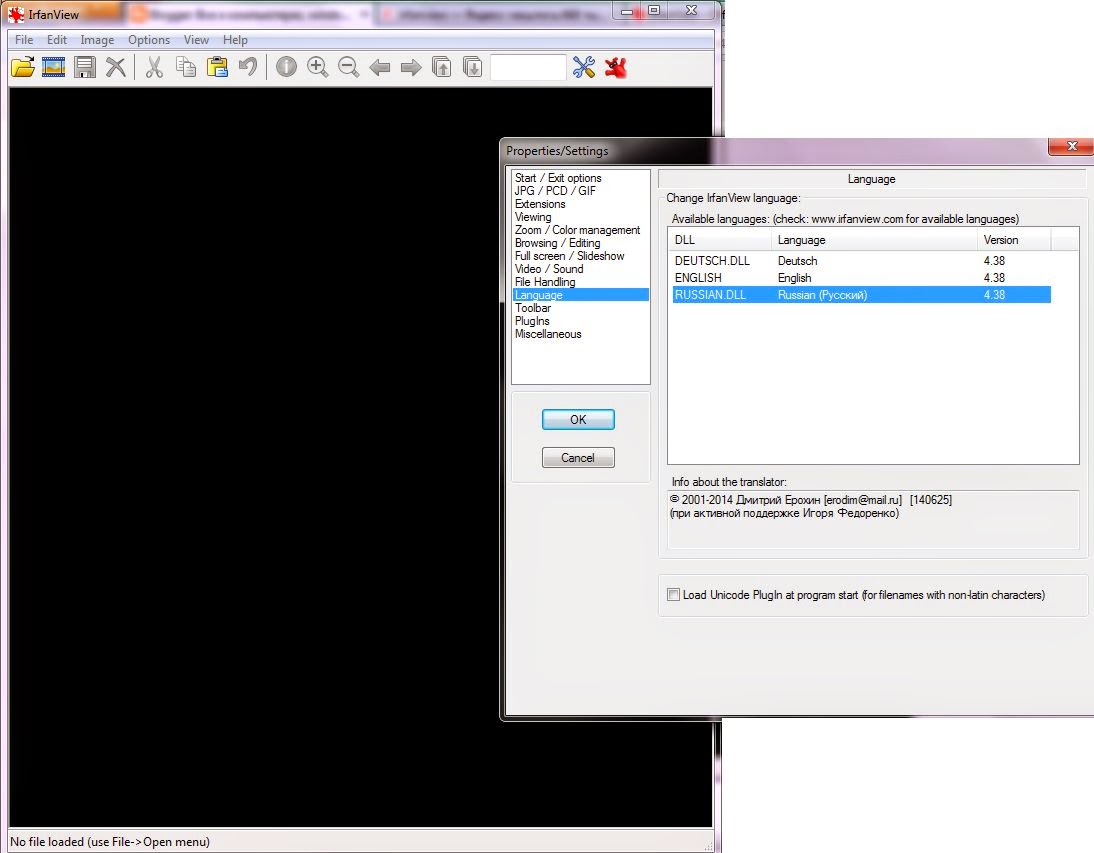Click the Zoom out magnifier icon
This screenshot has height=853, width=1094.
348,67
